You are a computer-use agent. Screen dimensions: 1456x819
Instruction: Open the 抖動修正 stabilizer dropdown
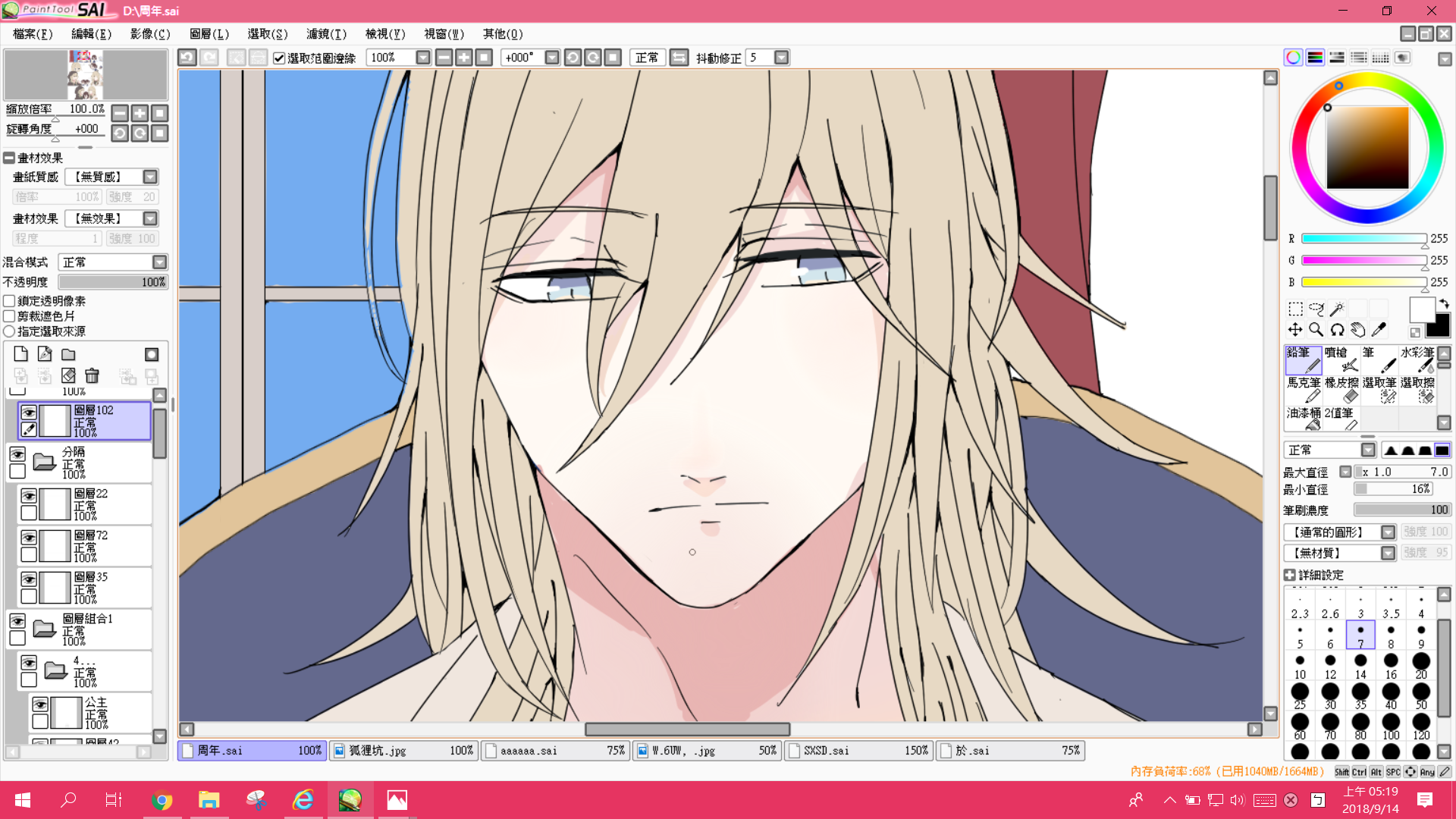(781, 58)
